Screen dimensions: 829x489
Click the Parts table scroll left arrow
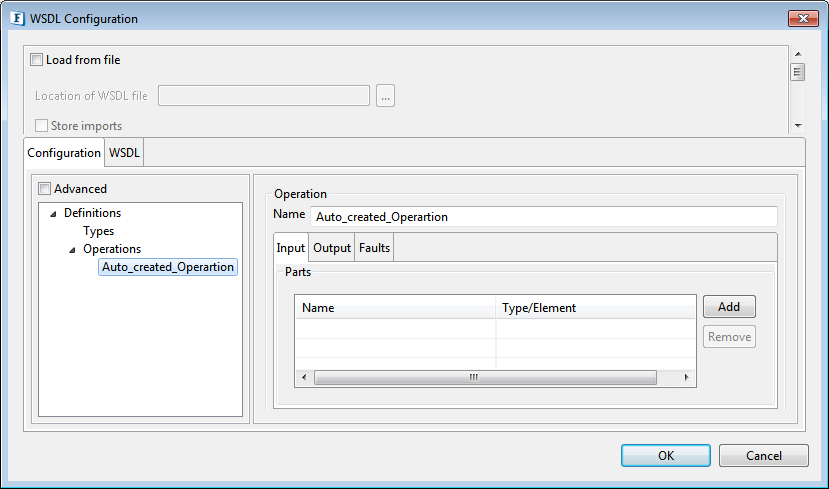[304, 377]
